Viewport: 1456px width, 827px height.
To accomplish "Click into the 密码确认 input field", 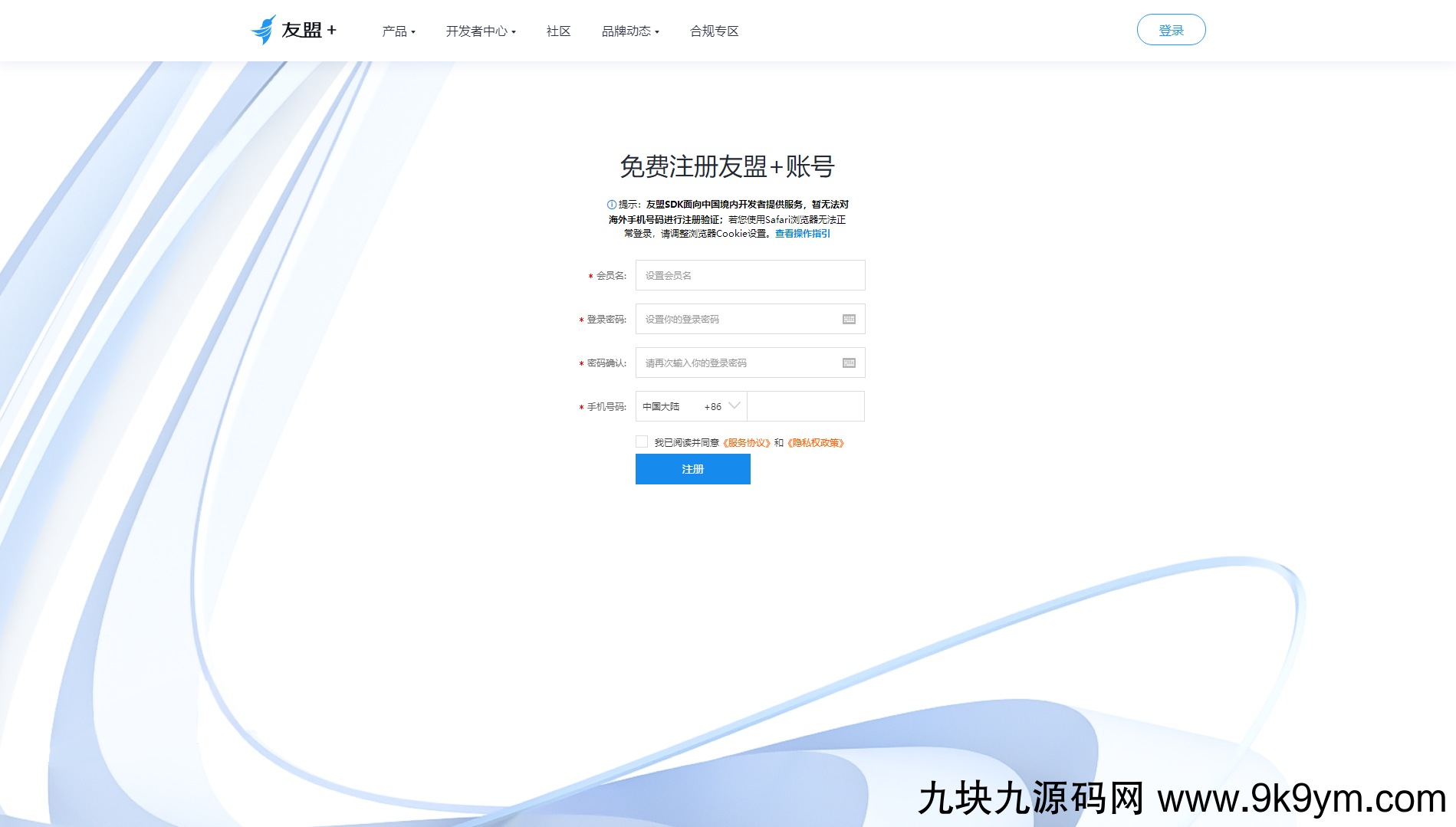I will [736, 363].
